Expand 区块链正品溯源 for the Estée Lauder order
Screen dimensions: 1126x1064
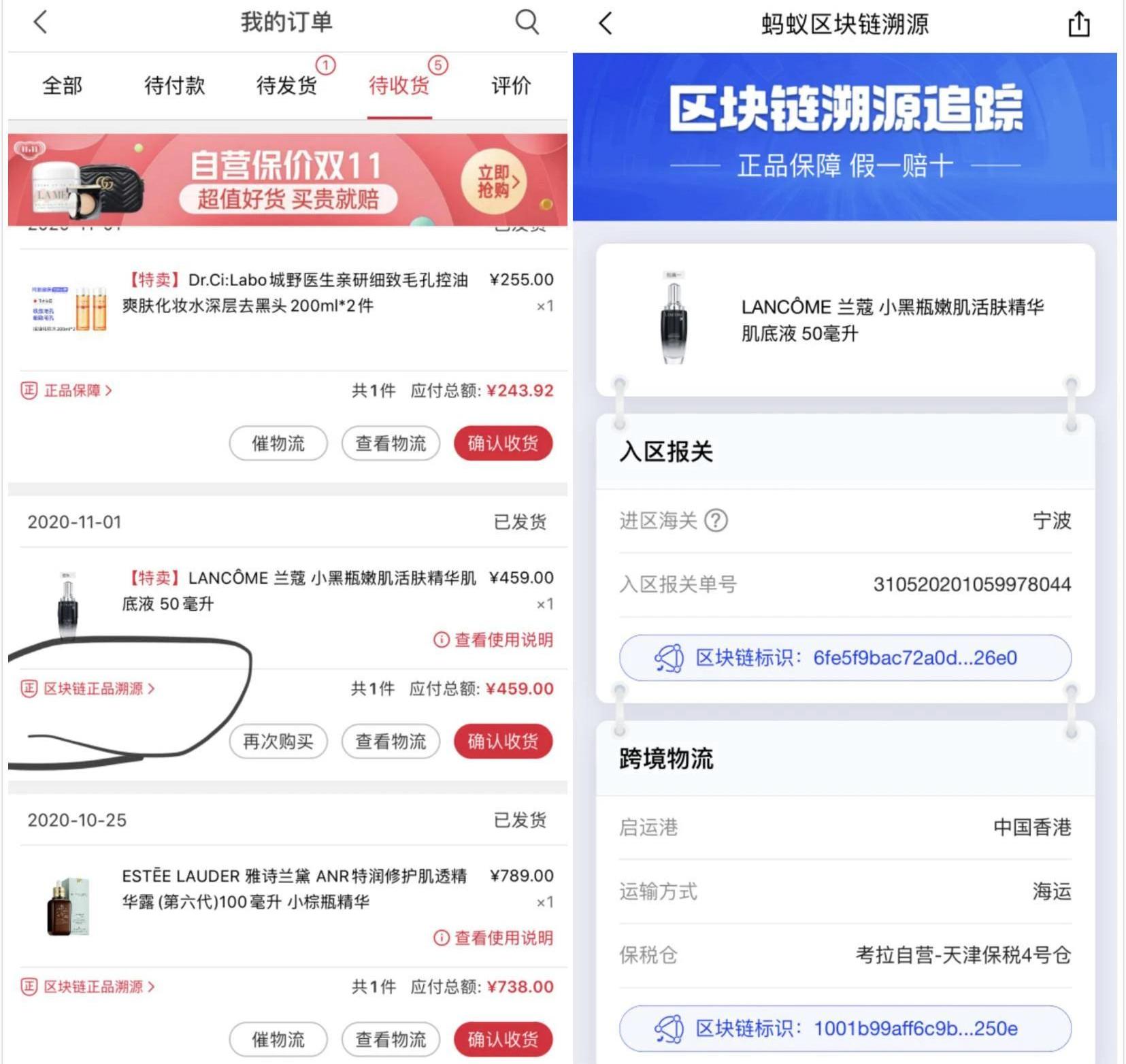pos(88,986)
